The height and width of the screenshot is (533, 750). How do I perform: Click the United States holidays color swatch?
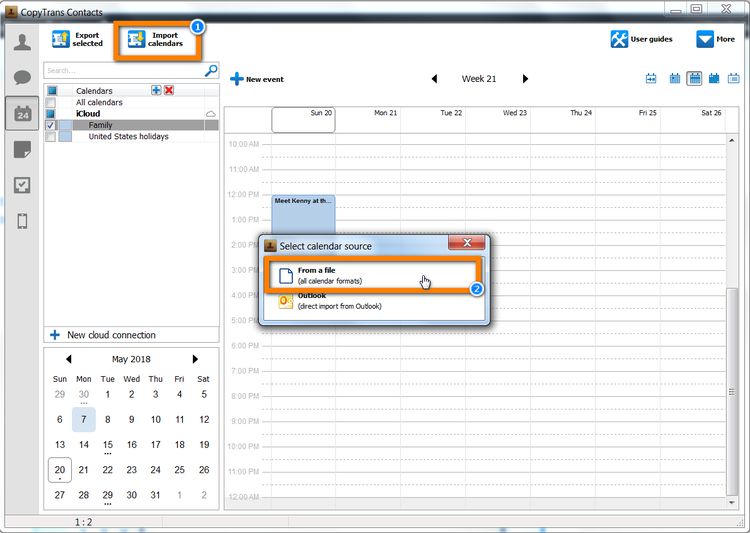66,137
